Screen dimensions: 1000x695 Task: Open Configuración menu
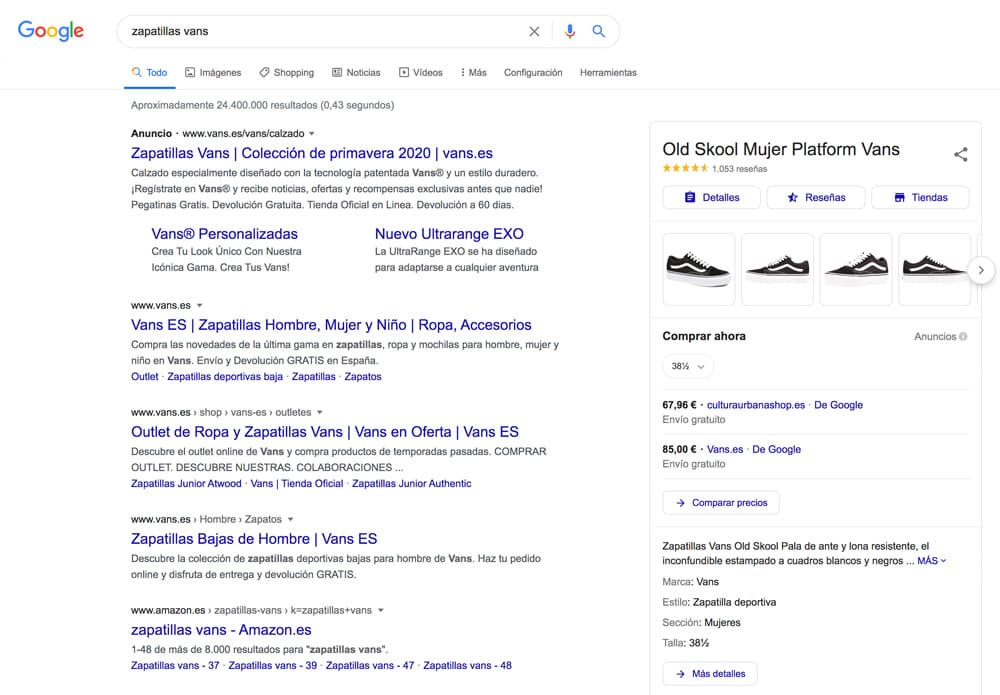pos(533,73)
